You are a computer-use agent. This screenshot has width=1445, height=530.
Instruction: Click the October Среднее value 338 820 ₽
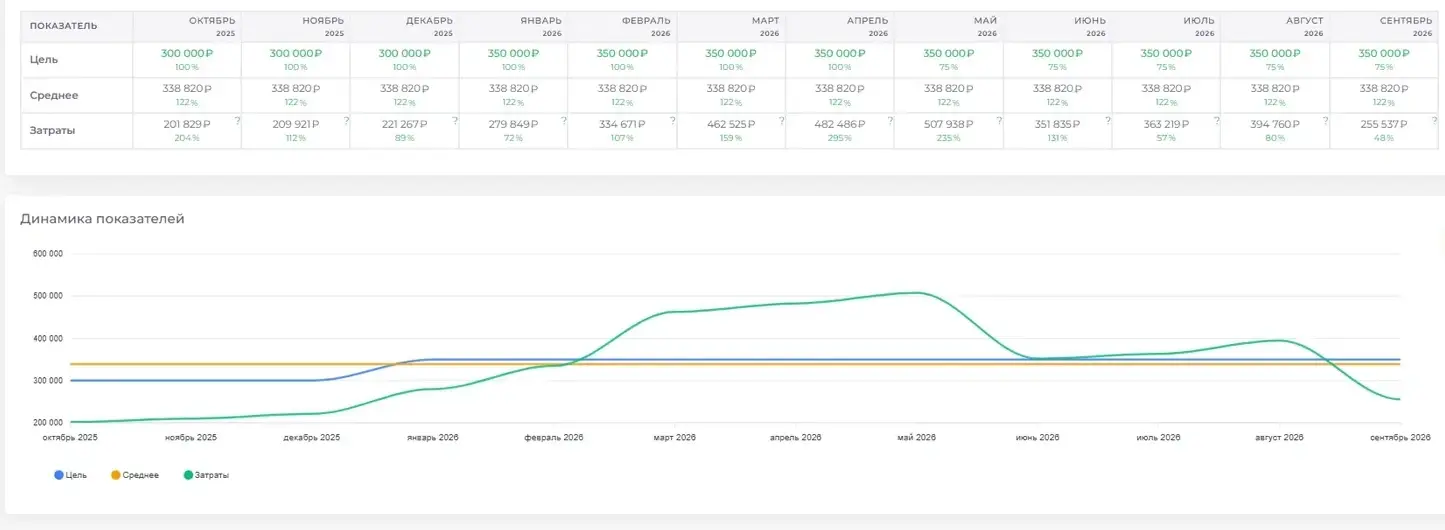click(187, 88)
